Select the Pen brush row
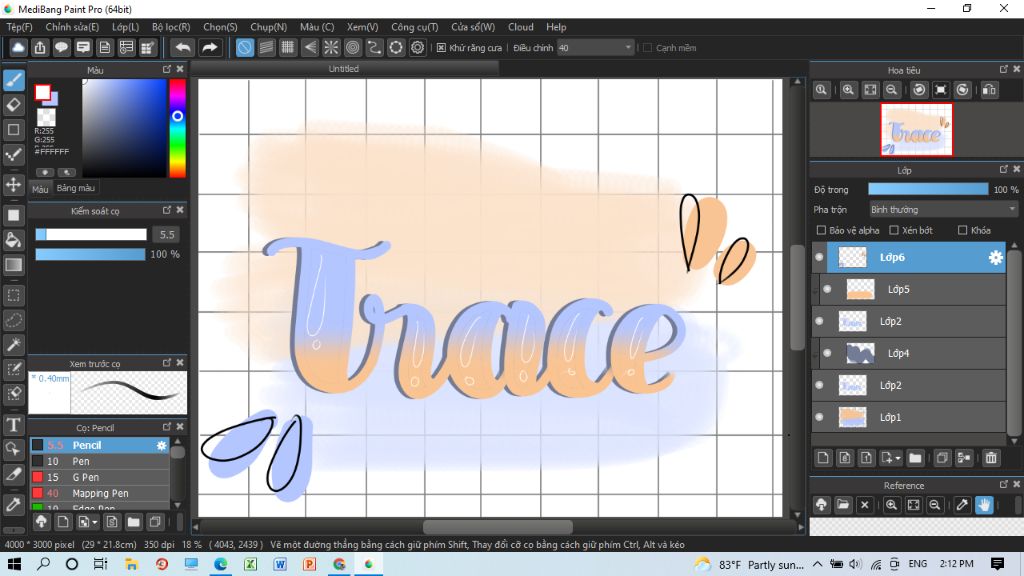Screen dimensions: 1024x576 (100, 461)
